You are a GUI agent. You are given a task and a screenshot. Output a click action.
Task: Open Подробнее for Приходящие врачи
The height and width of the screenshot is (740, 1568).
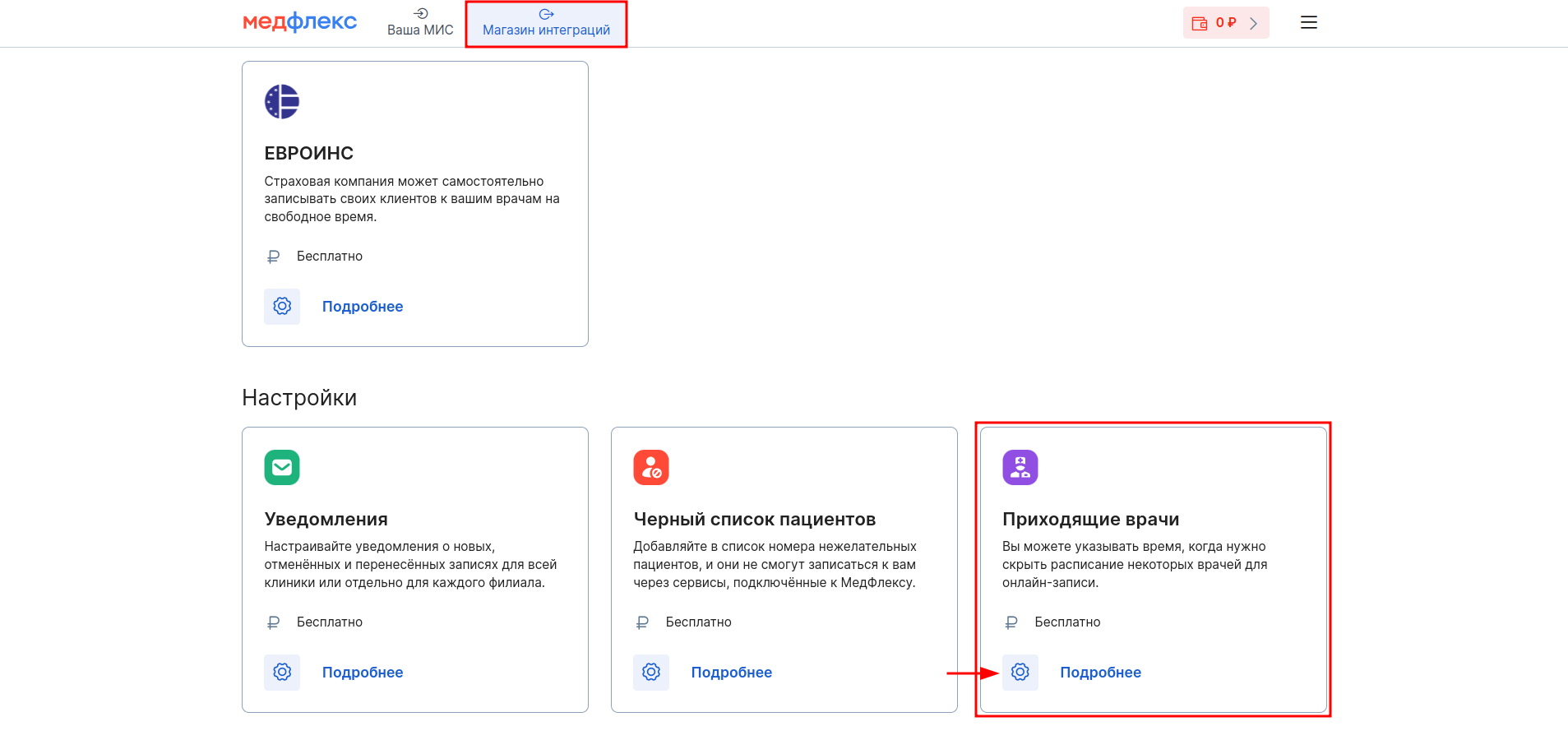click(x=1101, y=673)
